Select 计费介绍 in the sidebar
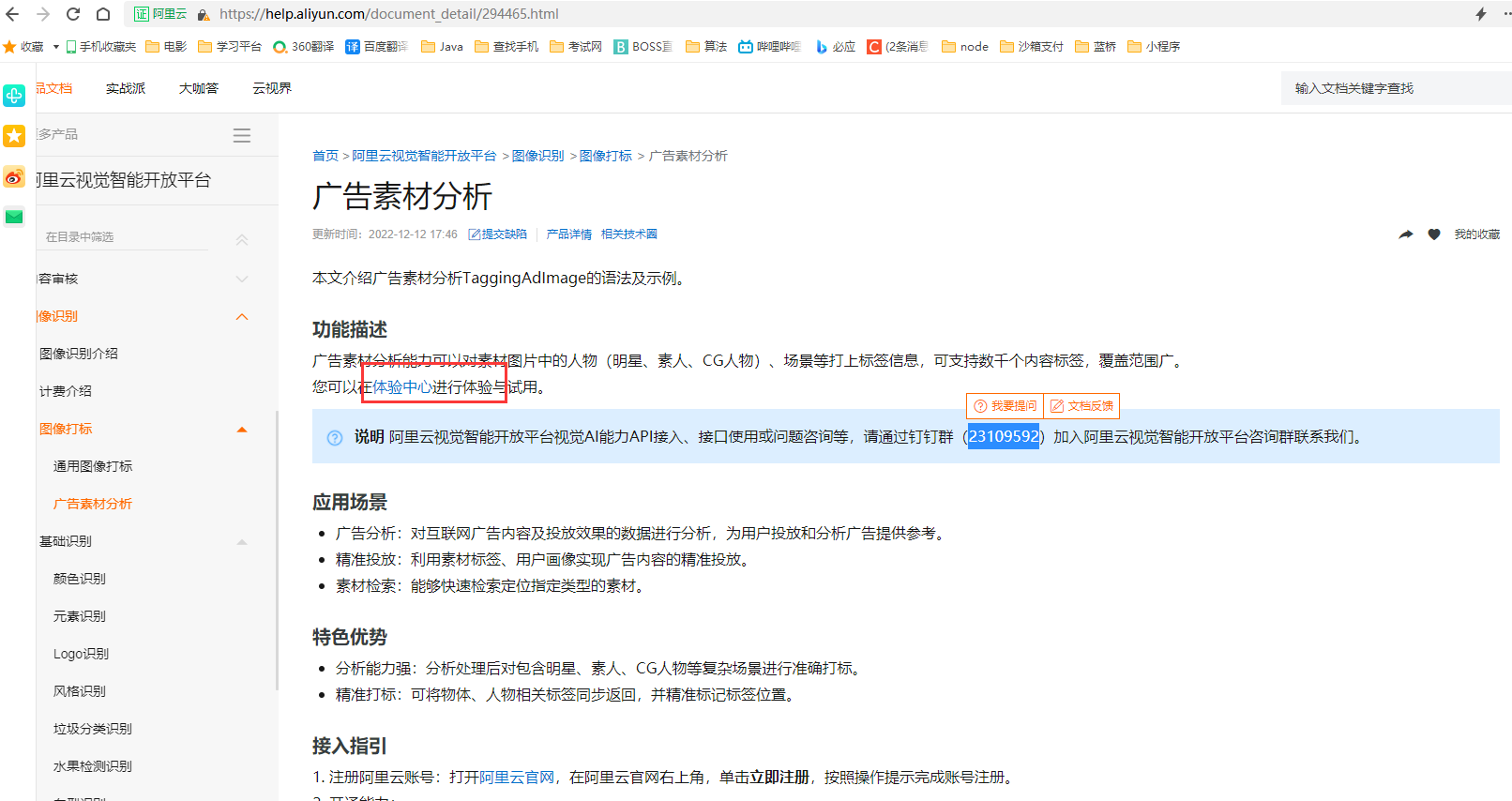This screenshot has width=1512, height=801. tap(66, 391)
